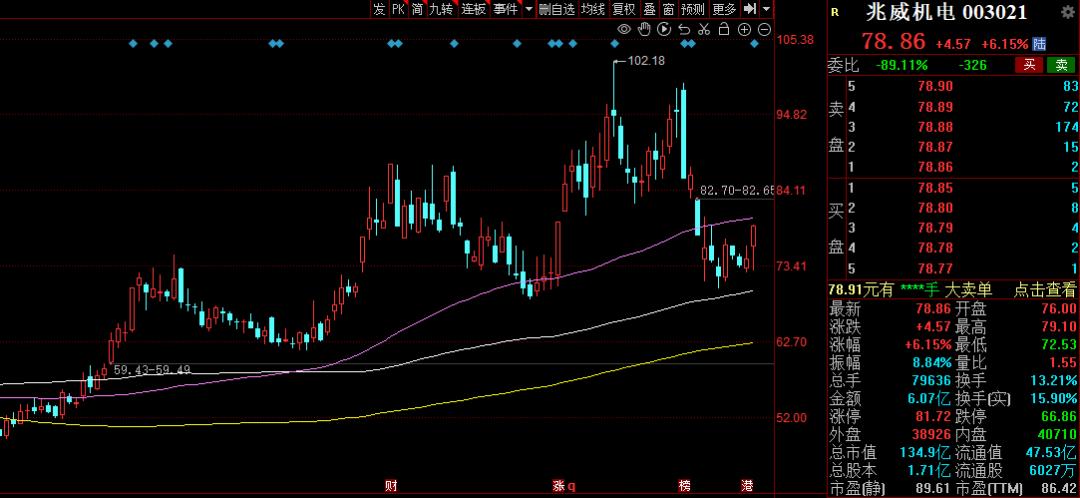Screen dimensions: 1080x498
Task: Open the dropdown arrow after 事件
Action: click(528, 9)
